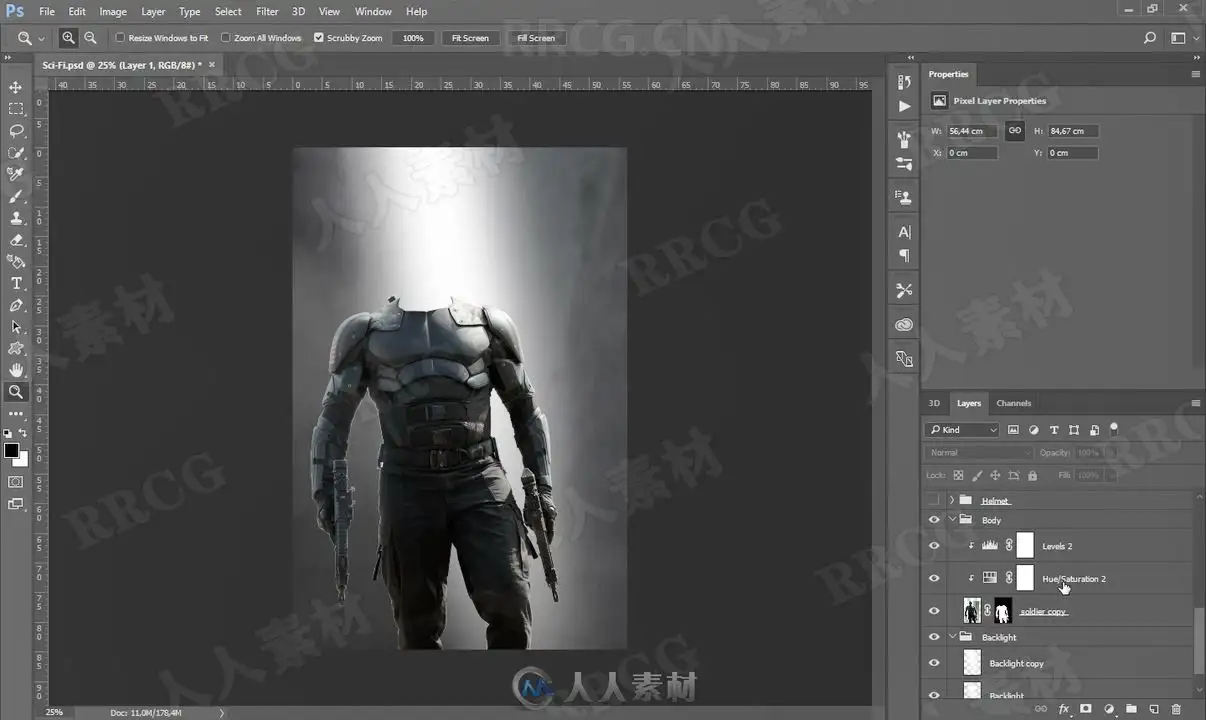Select the Horizontal Type tool
The image size is (1206, 720).
coord(16,283)
